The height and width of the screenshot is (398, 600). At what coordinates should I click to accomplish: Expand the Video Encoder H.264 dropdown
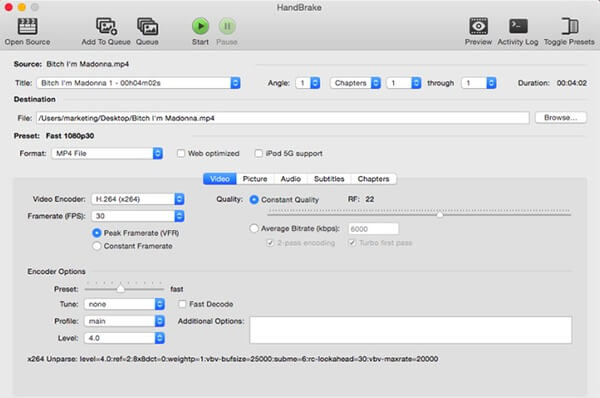(138, 199)
